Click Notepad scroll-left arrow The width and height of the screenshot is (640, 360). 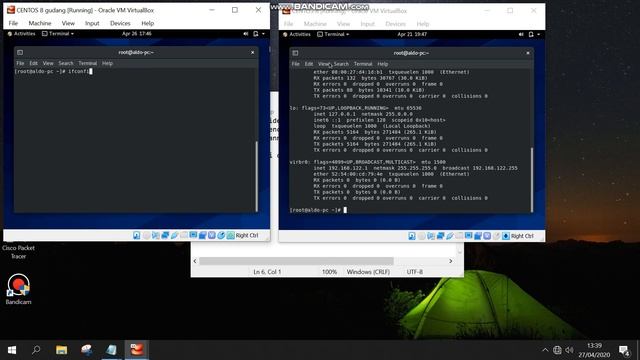coord(195,261)
